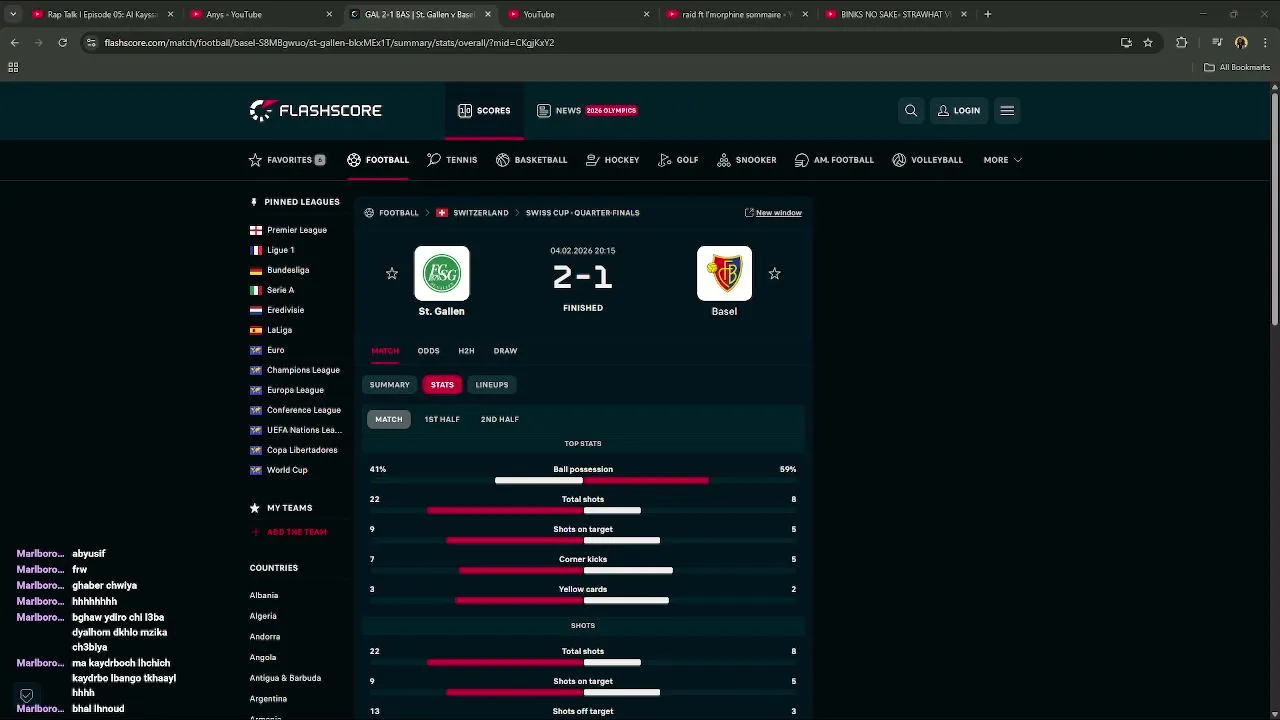Expand the tab search dropdown arrow
1280x720 pixels.
click(x=12, y=14)
